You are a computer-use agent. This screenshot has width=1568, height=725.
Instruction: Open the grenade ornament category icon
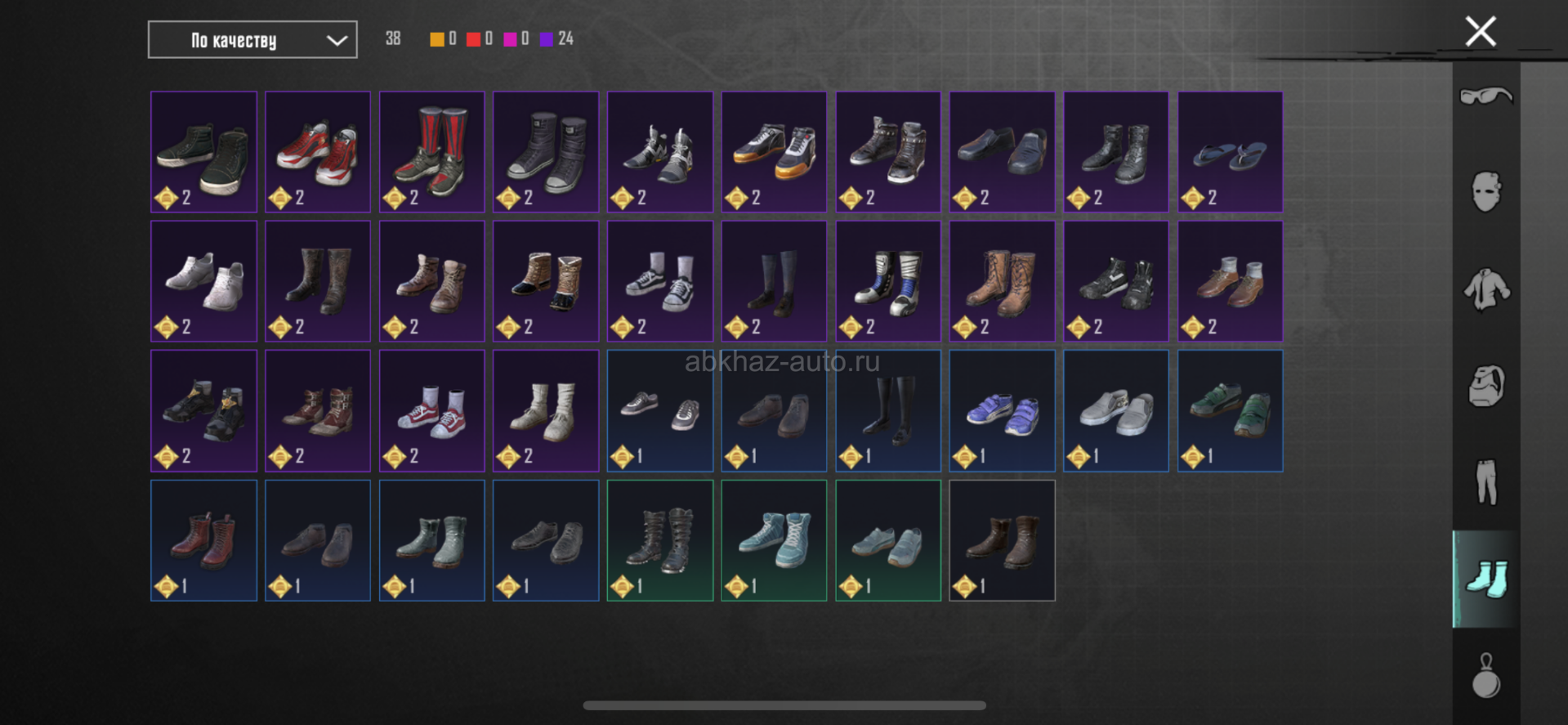coord(1486,675)
